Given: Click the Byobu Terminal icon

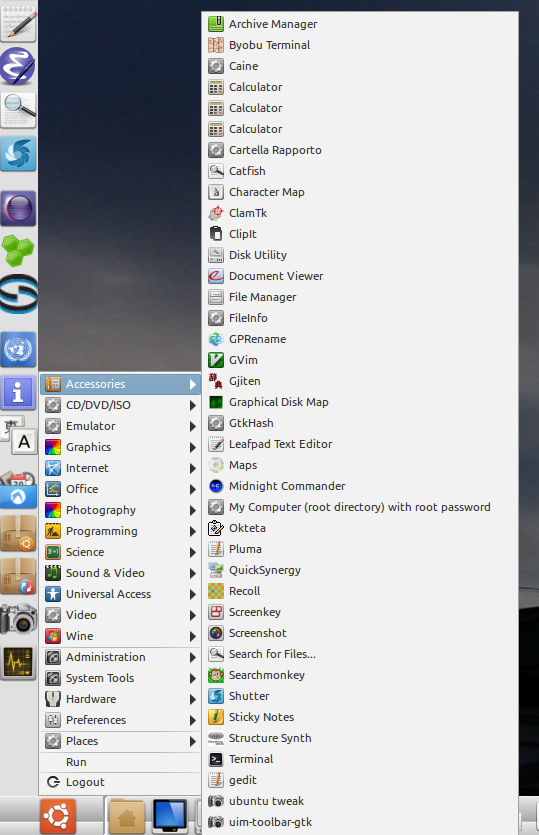Looking at the screenshot, I should [216, 45].
